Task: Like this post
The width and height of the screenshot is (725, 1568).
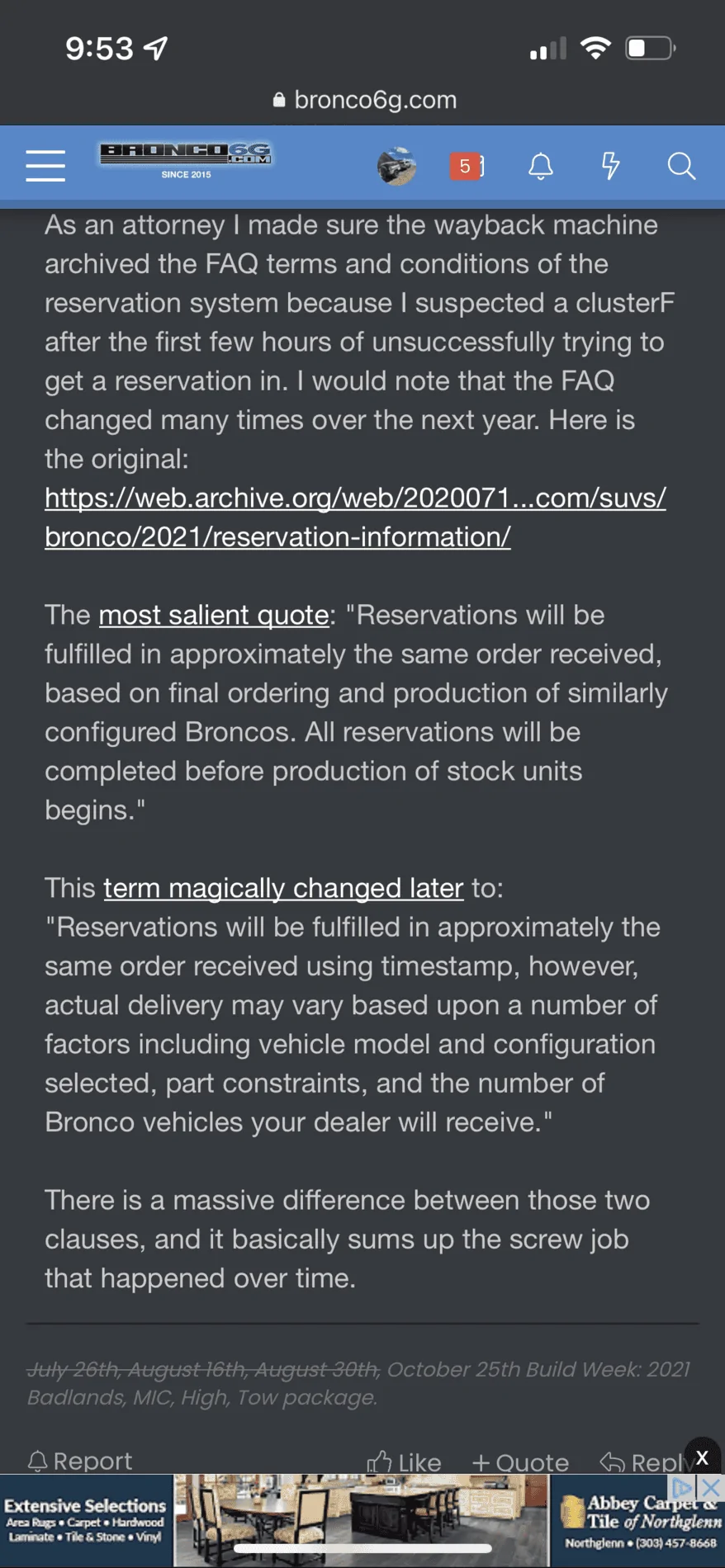Action: [x=404, y=1462]
